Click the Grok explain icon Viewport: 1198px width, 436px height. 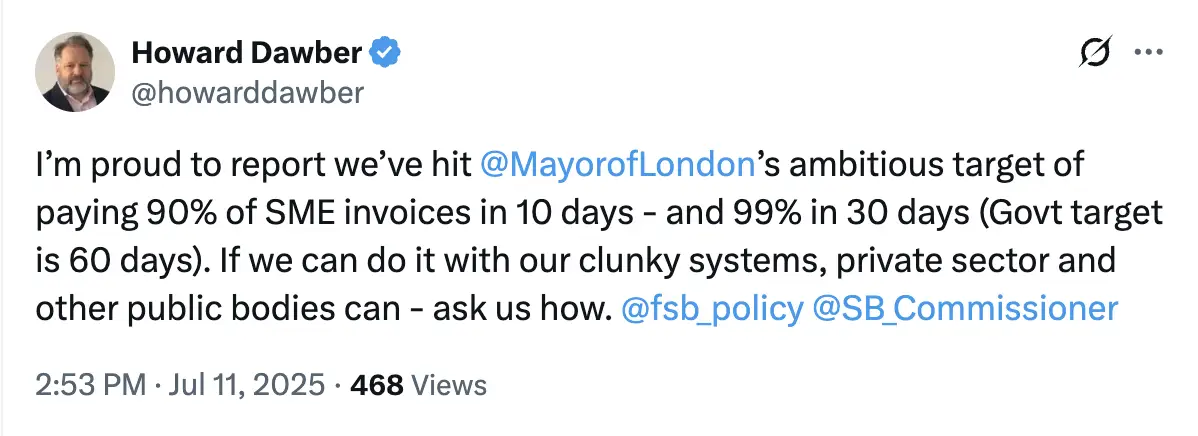(x=1096, y=53)
